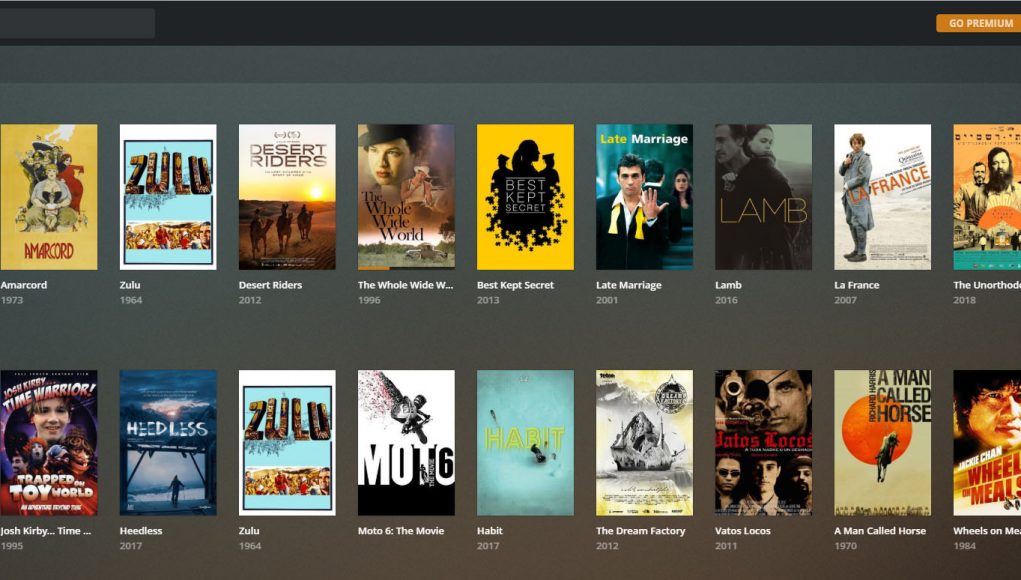Click the year 2012 under The Dream Factory

[x=608, y=546]
